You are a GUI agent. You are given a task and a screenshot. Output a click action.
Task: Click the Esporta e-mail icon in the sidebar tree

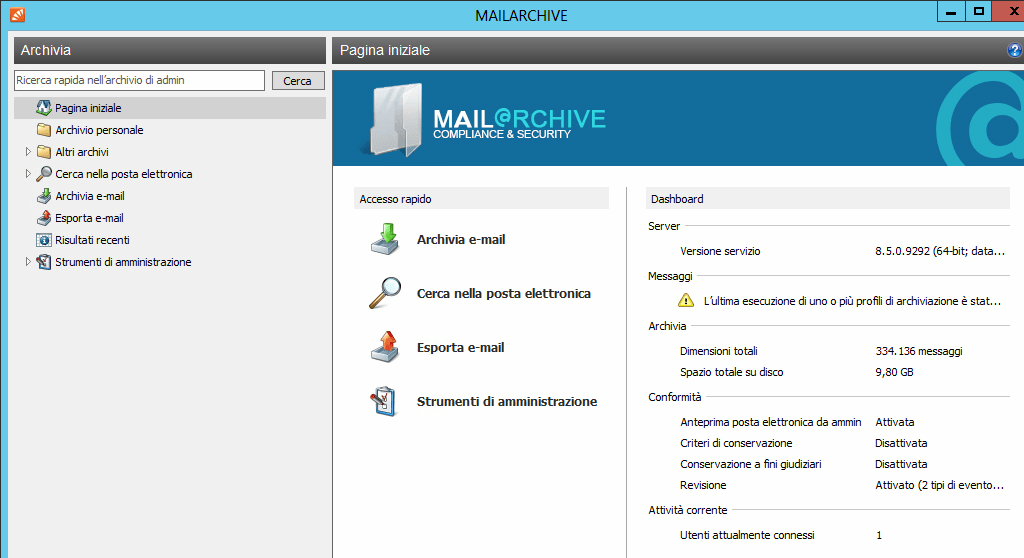(44, 218)
